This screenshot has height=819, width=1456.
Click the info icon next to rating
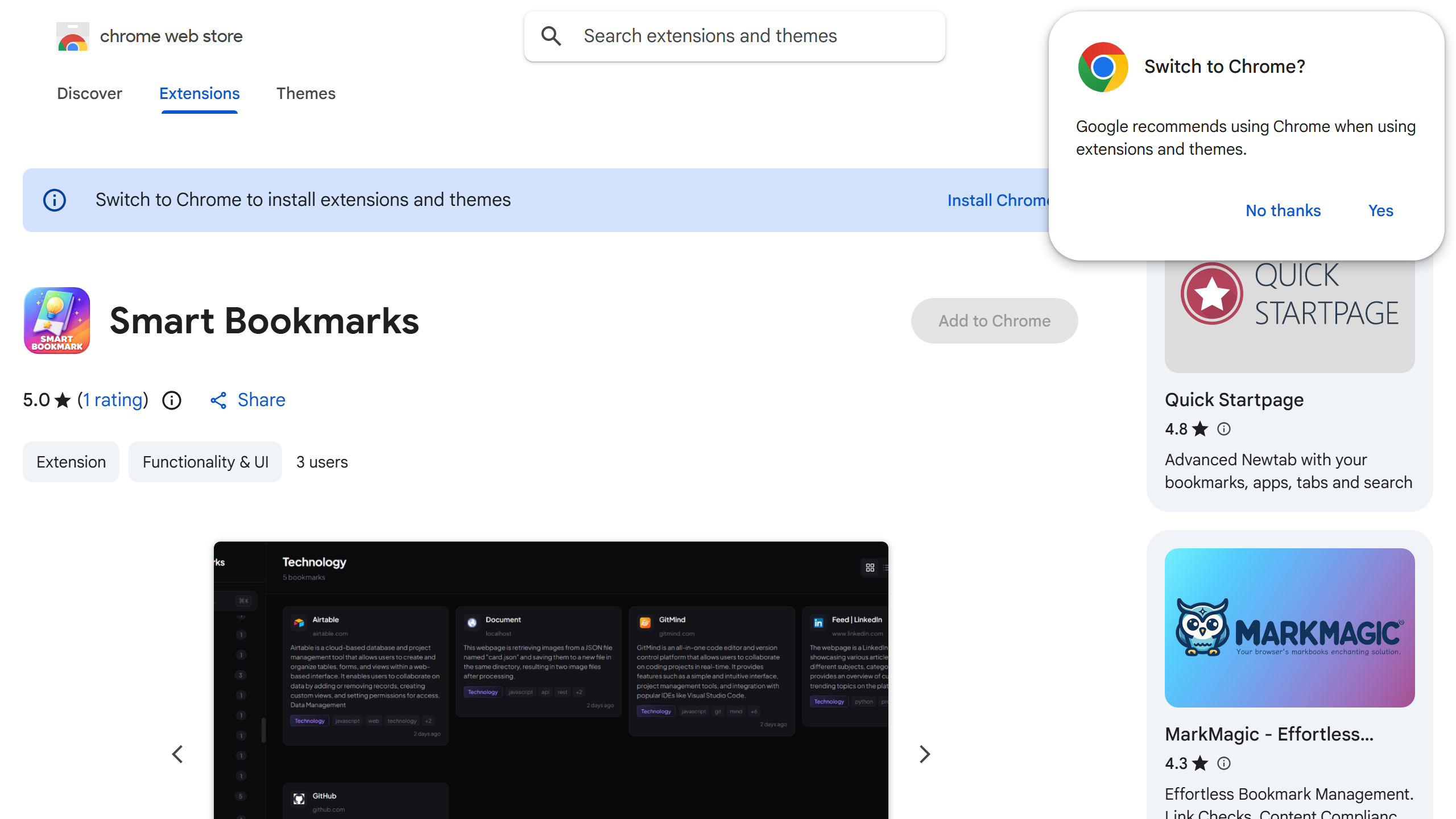(x=172, y=400)
